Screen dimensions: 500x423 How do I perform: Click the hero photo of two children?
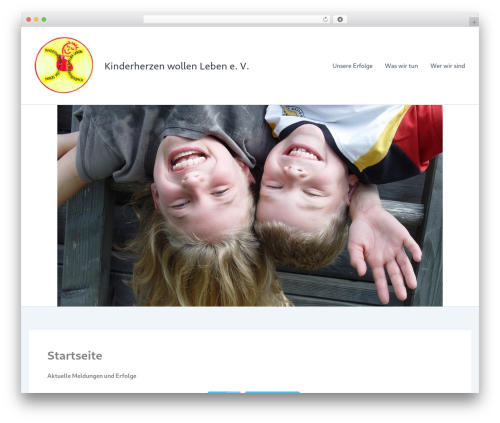click(250, 206)
